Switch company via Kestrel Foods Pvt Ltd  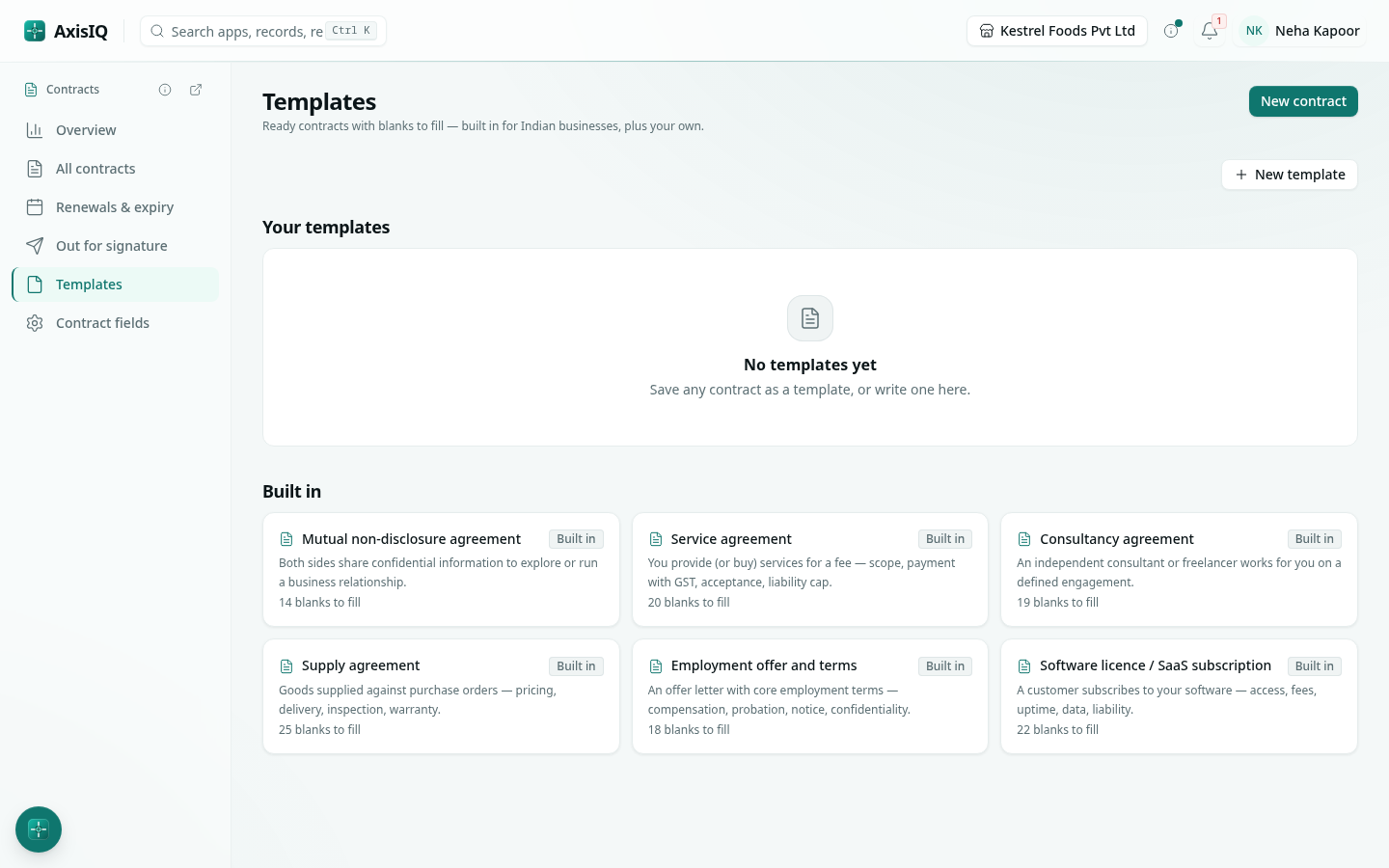1057,31
